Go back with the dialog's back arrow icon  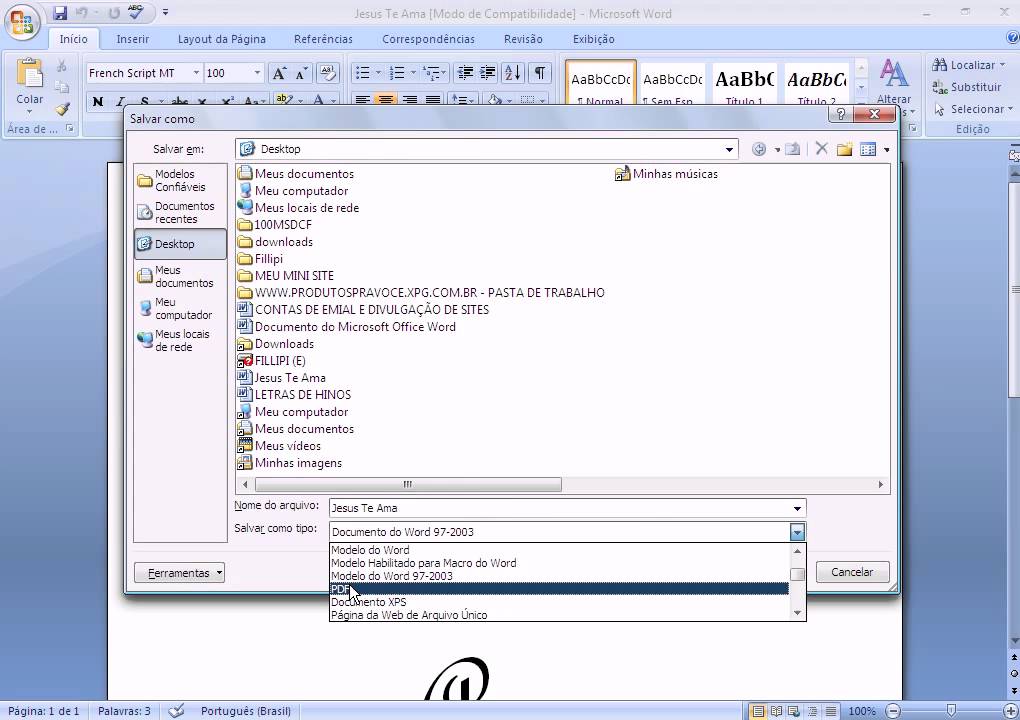(x=758, y=149)
